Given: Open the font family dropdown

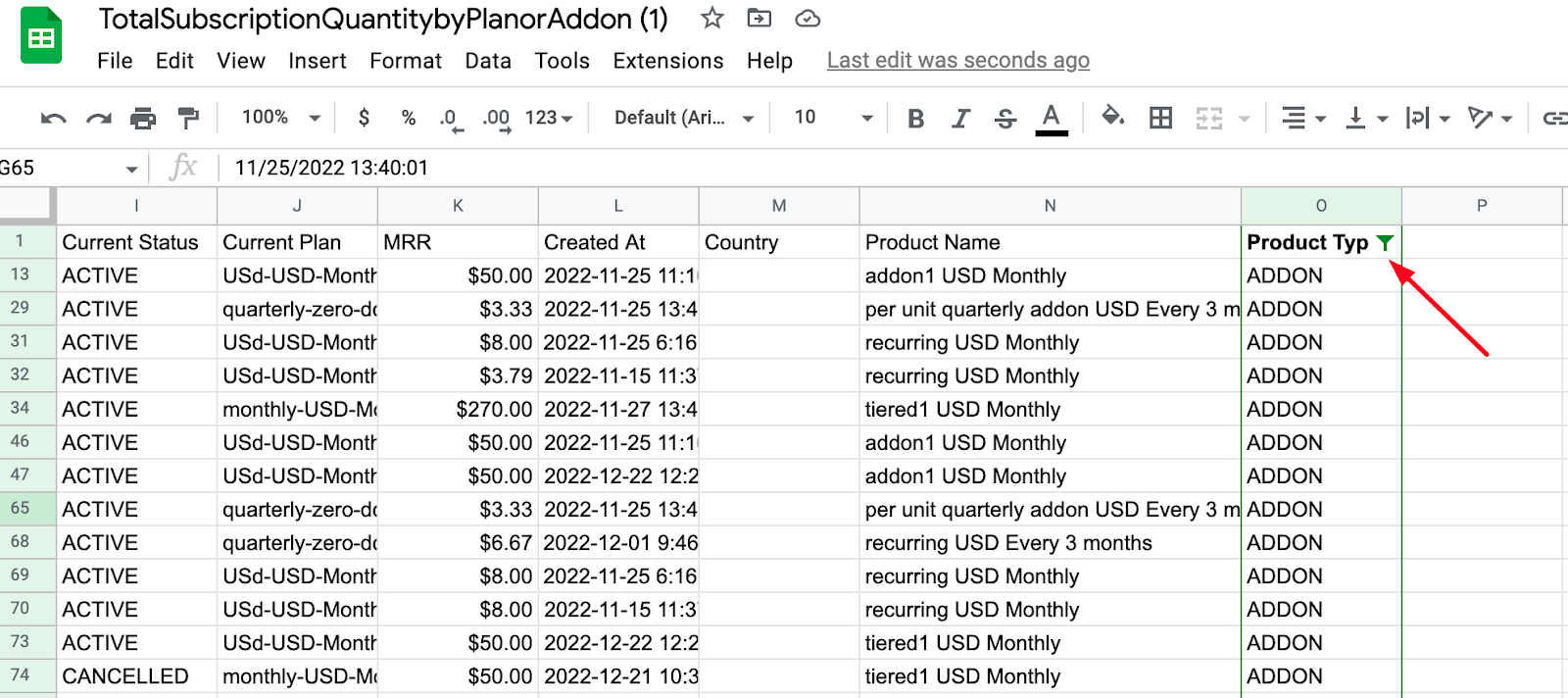Looking at the screenshot, I should point(683,118).
